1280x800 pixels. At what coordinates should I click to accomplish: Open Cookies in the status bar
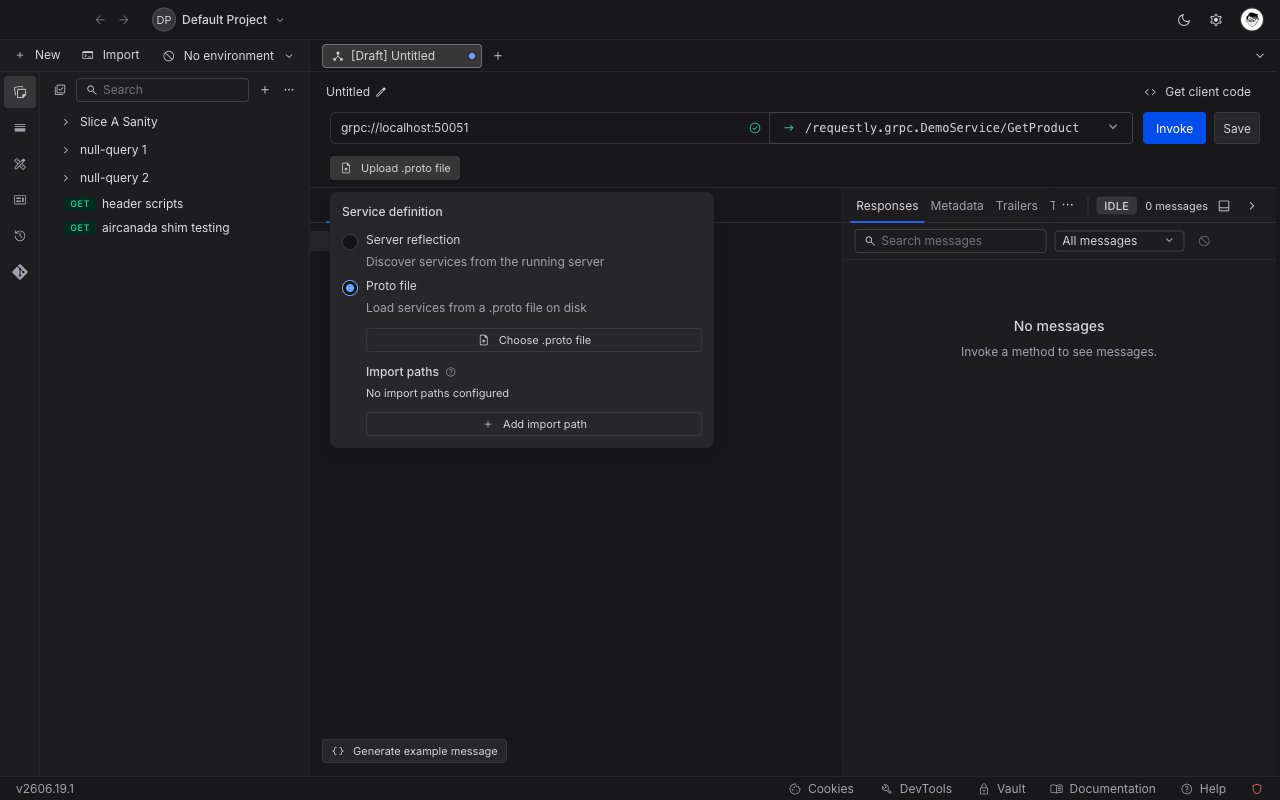(821, 789)
